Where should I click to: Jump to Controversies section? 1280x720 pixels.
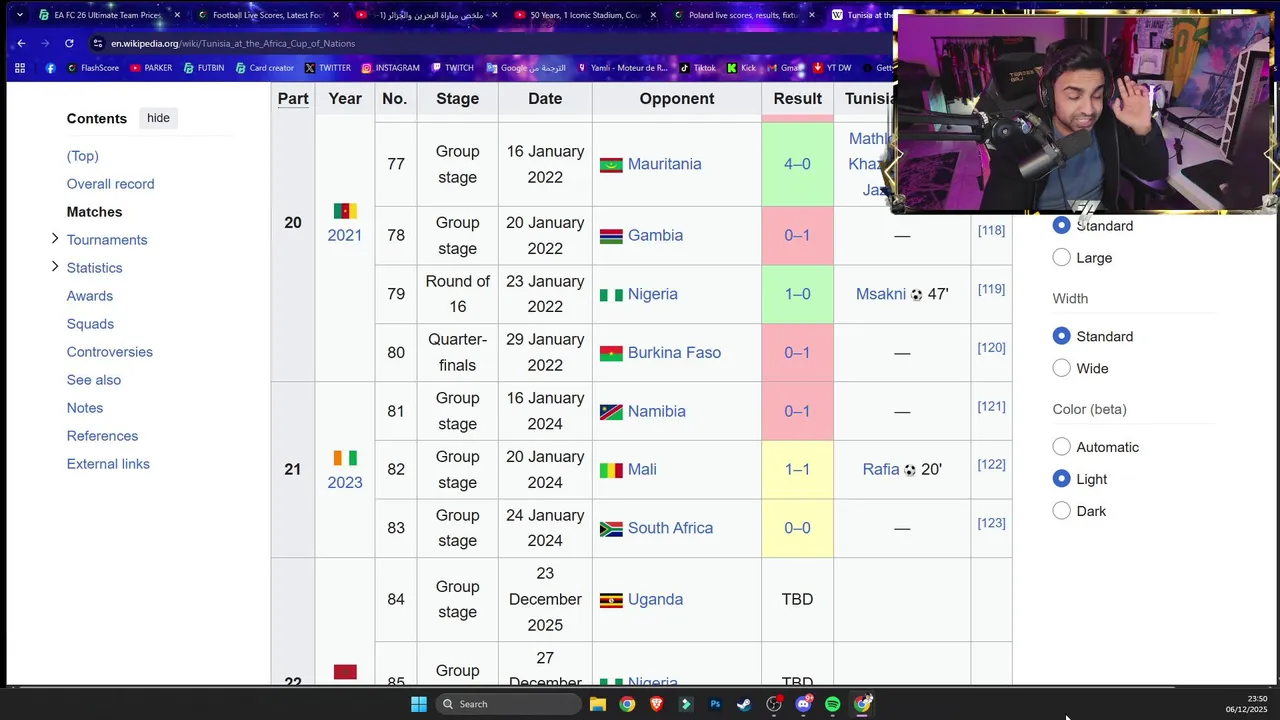point(110,352)
